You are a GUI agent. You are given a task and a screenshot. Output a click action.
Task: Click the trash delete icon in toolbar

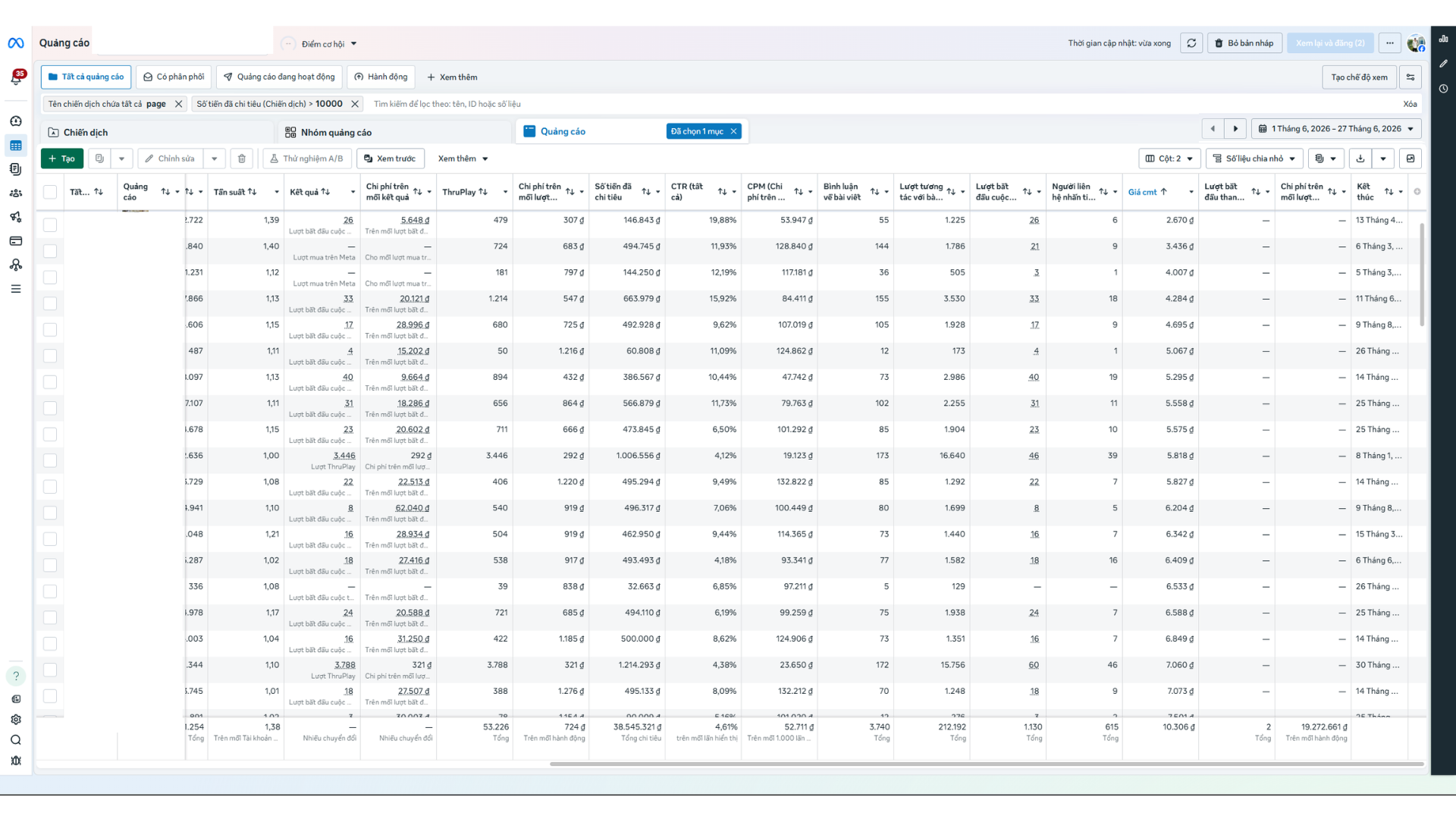tap(242, 158)
